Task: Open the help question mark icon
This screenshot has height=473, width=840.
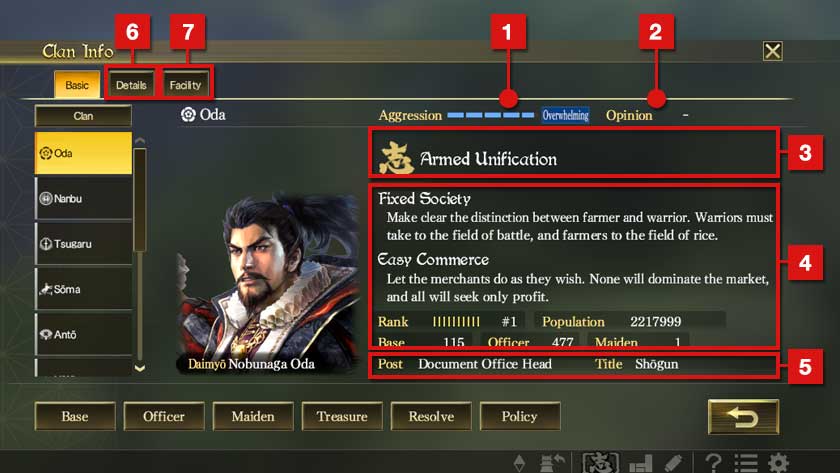Action: coord(712,463)
